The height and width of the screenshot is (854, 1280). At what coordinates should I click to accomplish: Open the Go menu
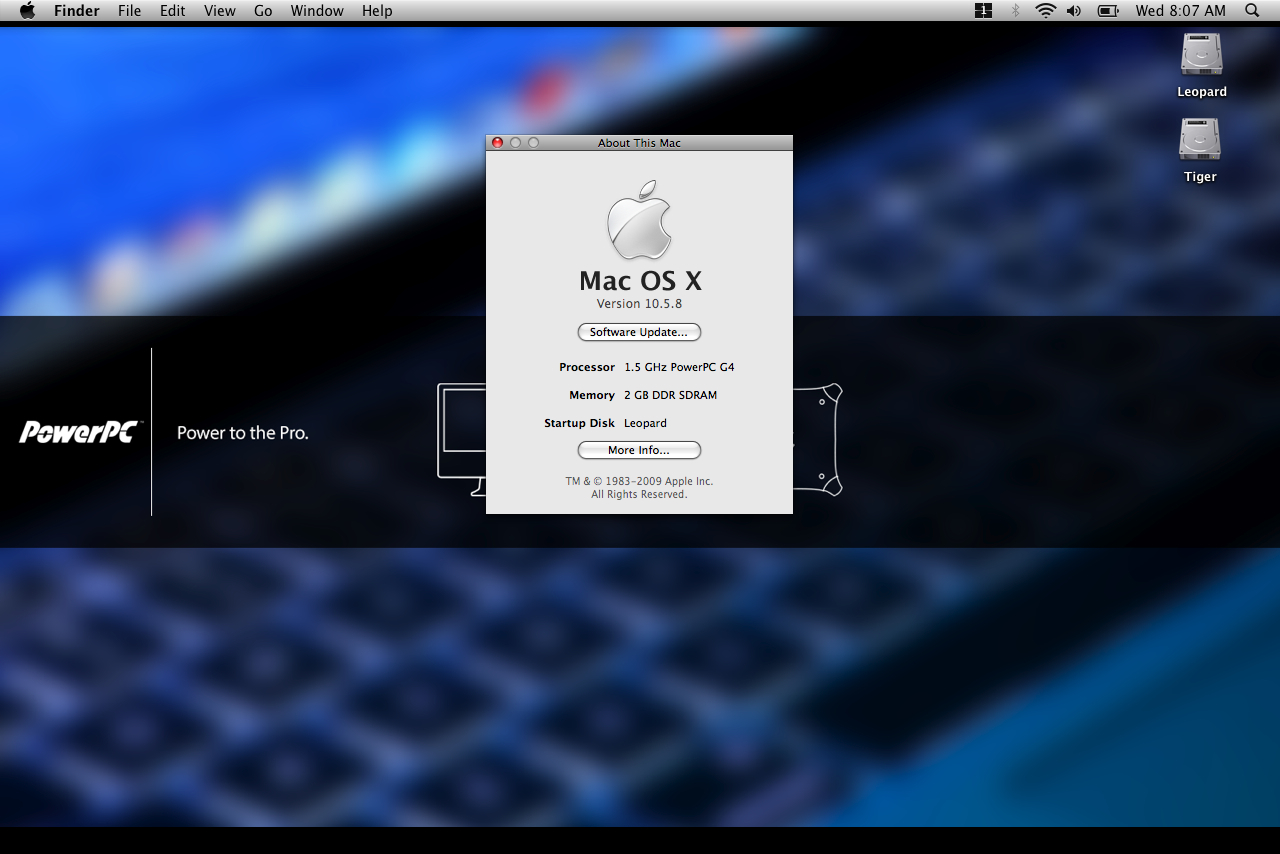click(263, 11)
